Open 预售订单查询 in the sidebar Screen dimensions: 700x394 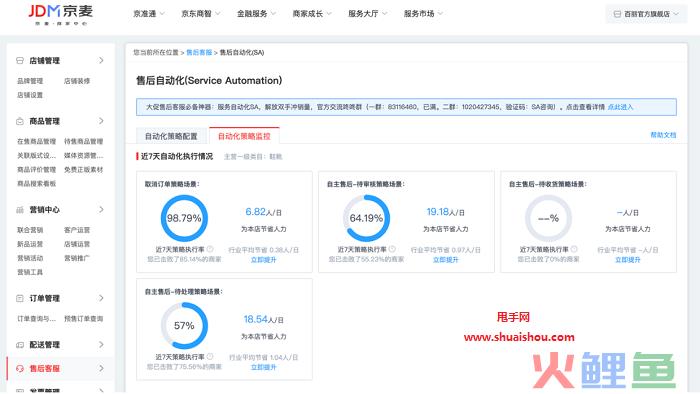[83, 319]
